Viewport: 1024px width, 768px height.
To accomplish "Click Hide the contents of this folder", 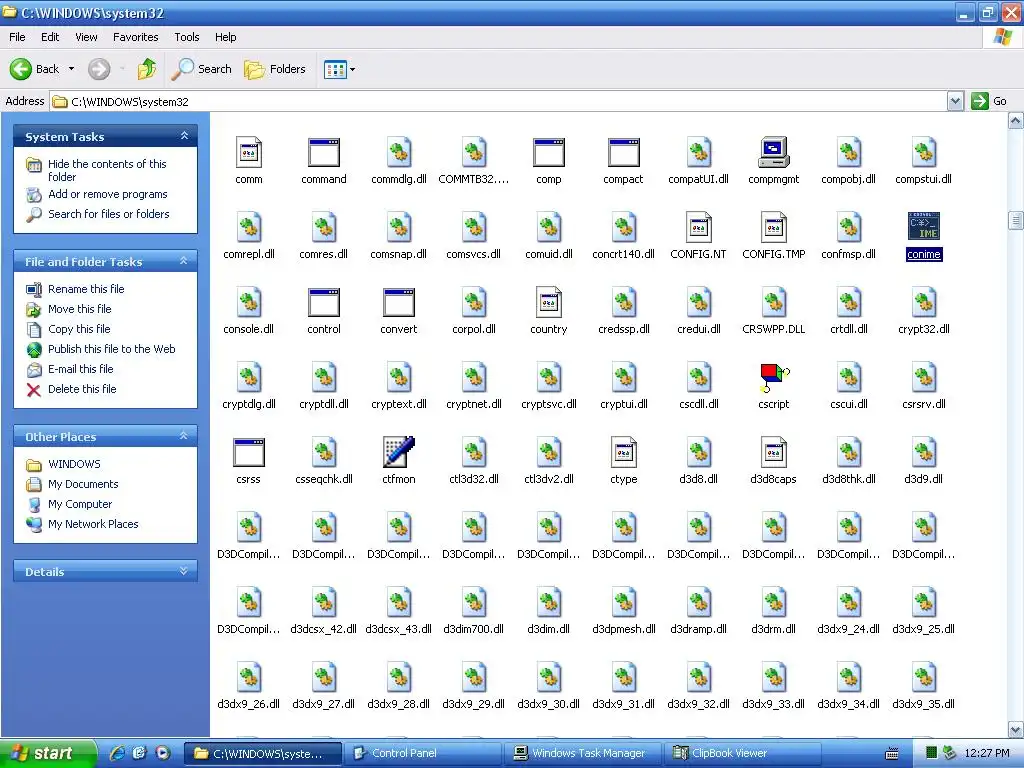I will [x=107, y=170].
